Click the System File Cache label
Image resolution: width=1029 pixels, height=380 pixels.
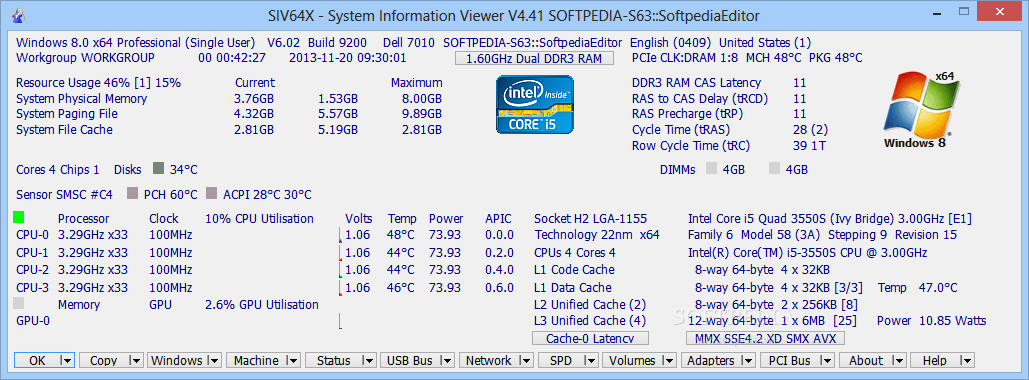point(64,130)
